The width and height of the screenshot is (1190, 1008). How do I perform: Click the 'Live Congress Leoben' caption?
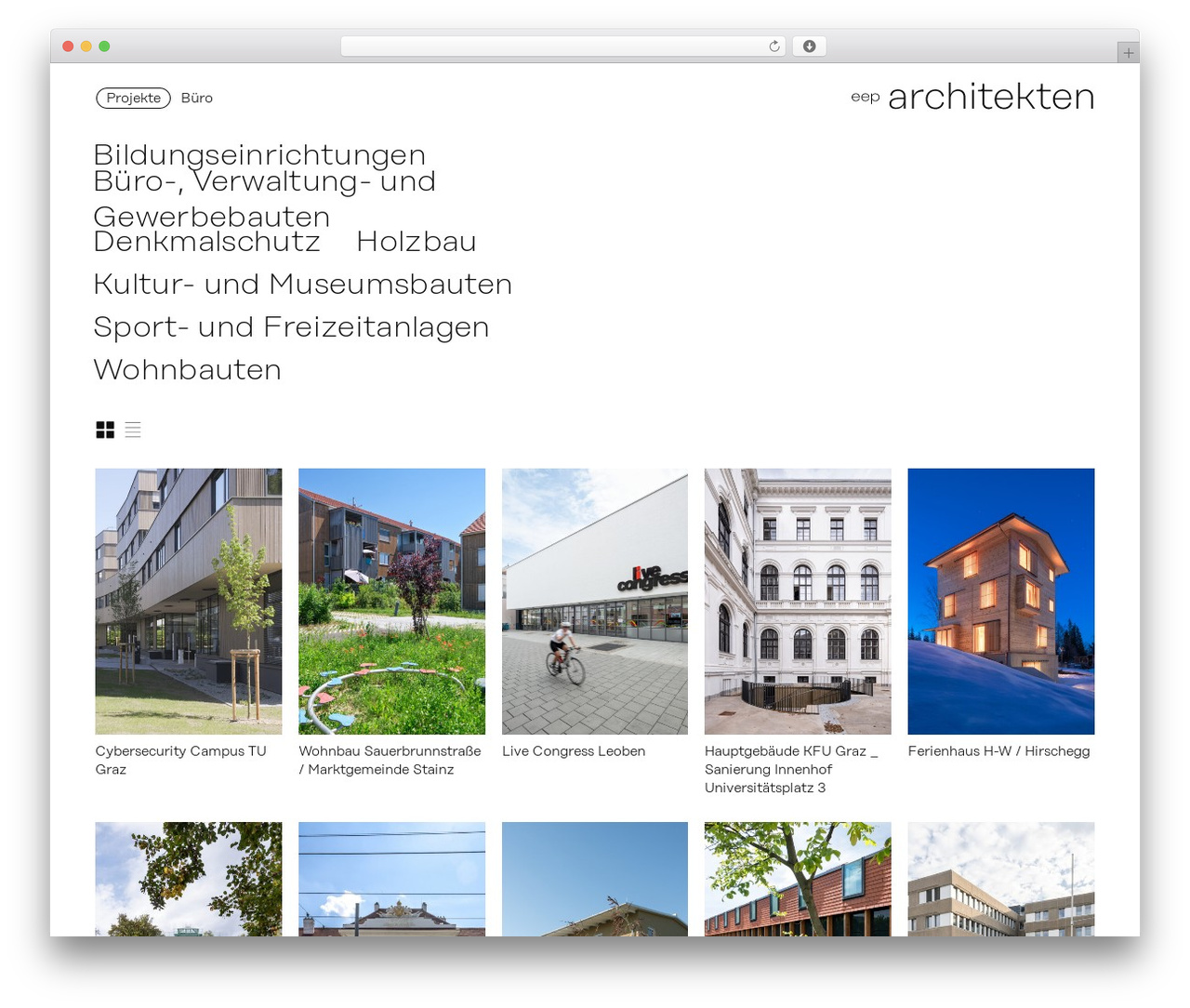(574, 751)
